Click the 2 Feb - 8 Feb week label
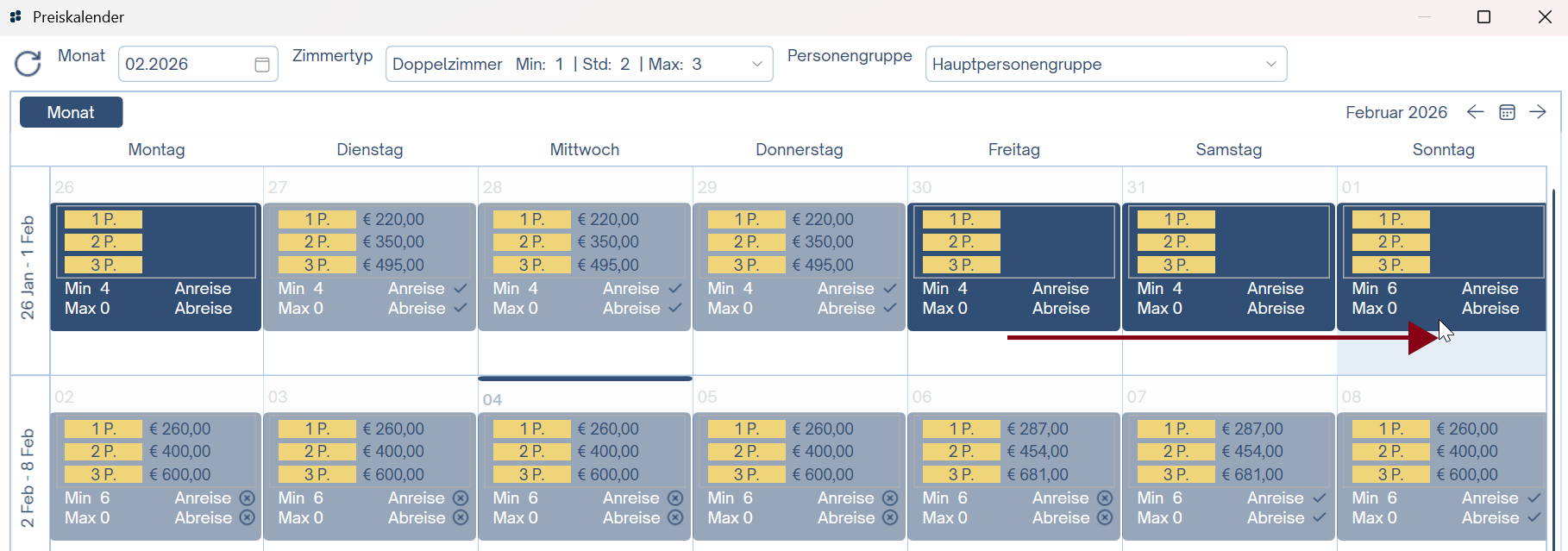1568x551 pixels. point(28,478)
